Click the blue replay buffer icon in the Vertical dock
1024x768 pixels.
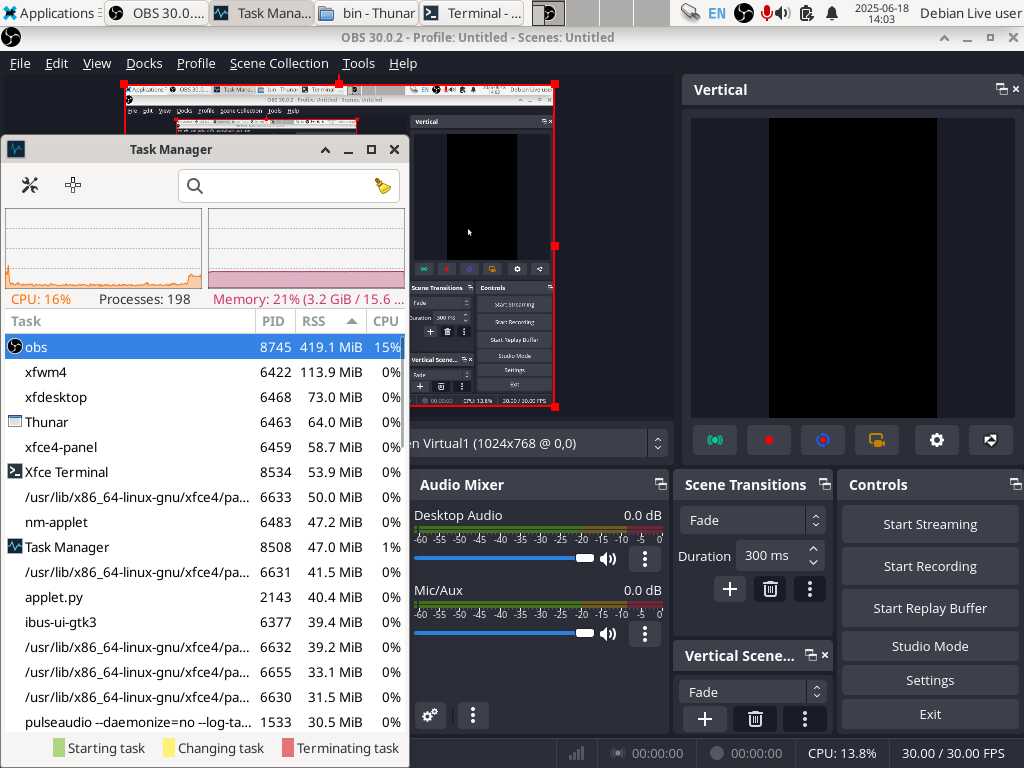(x=823, y=440)
